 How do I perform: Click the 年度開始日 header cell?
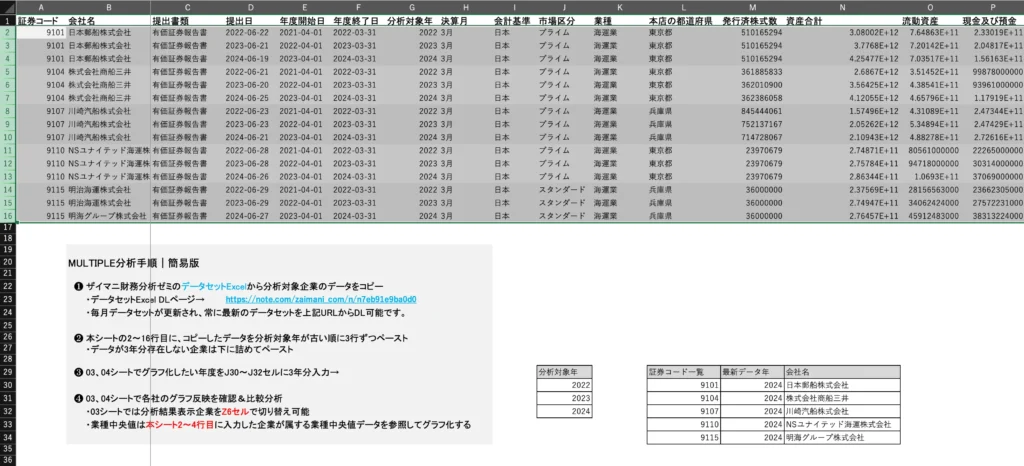(x=304, y=20)
